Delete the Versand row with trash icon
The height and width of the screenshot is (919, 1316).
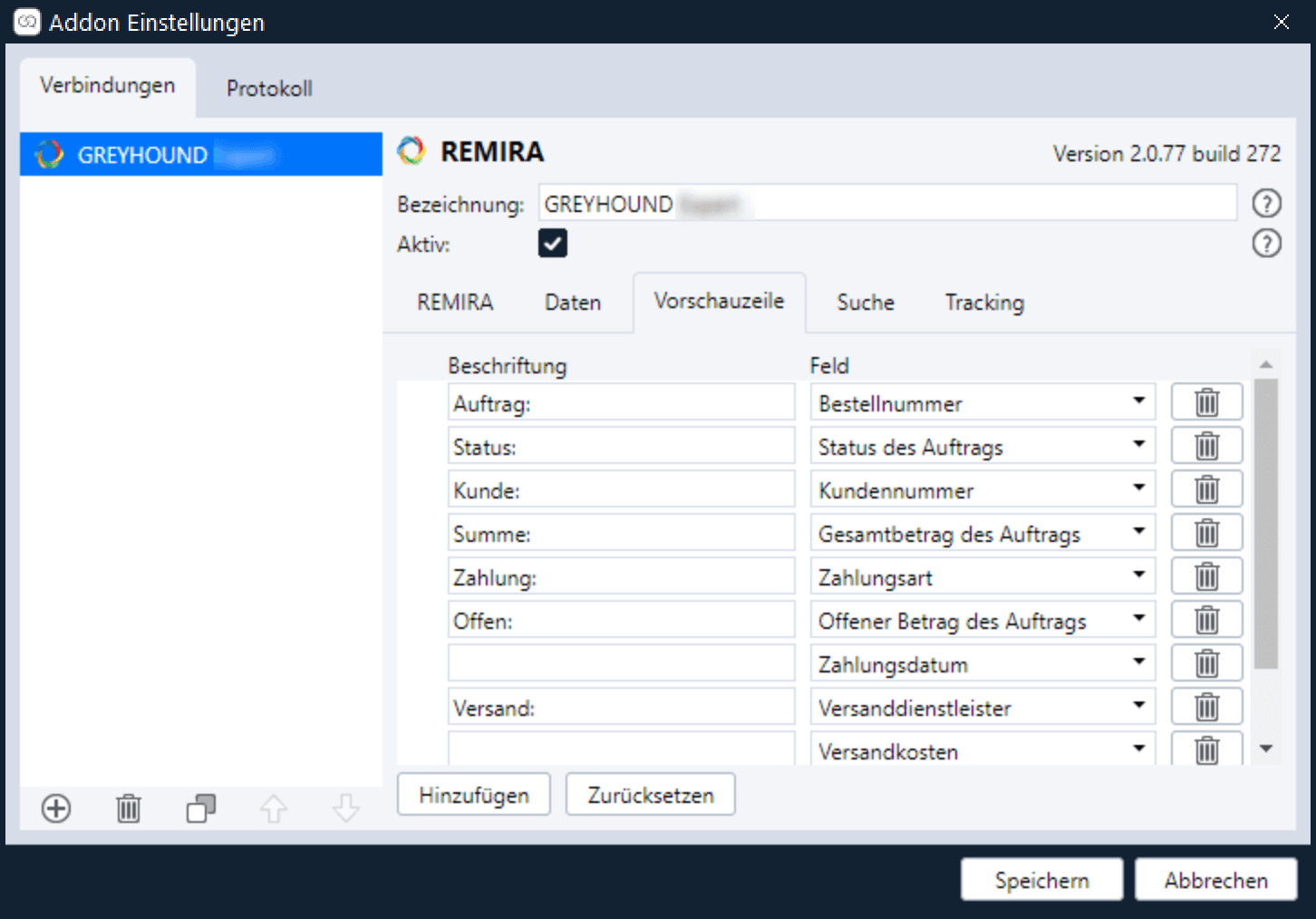tap(1206, 706)
